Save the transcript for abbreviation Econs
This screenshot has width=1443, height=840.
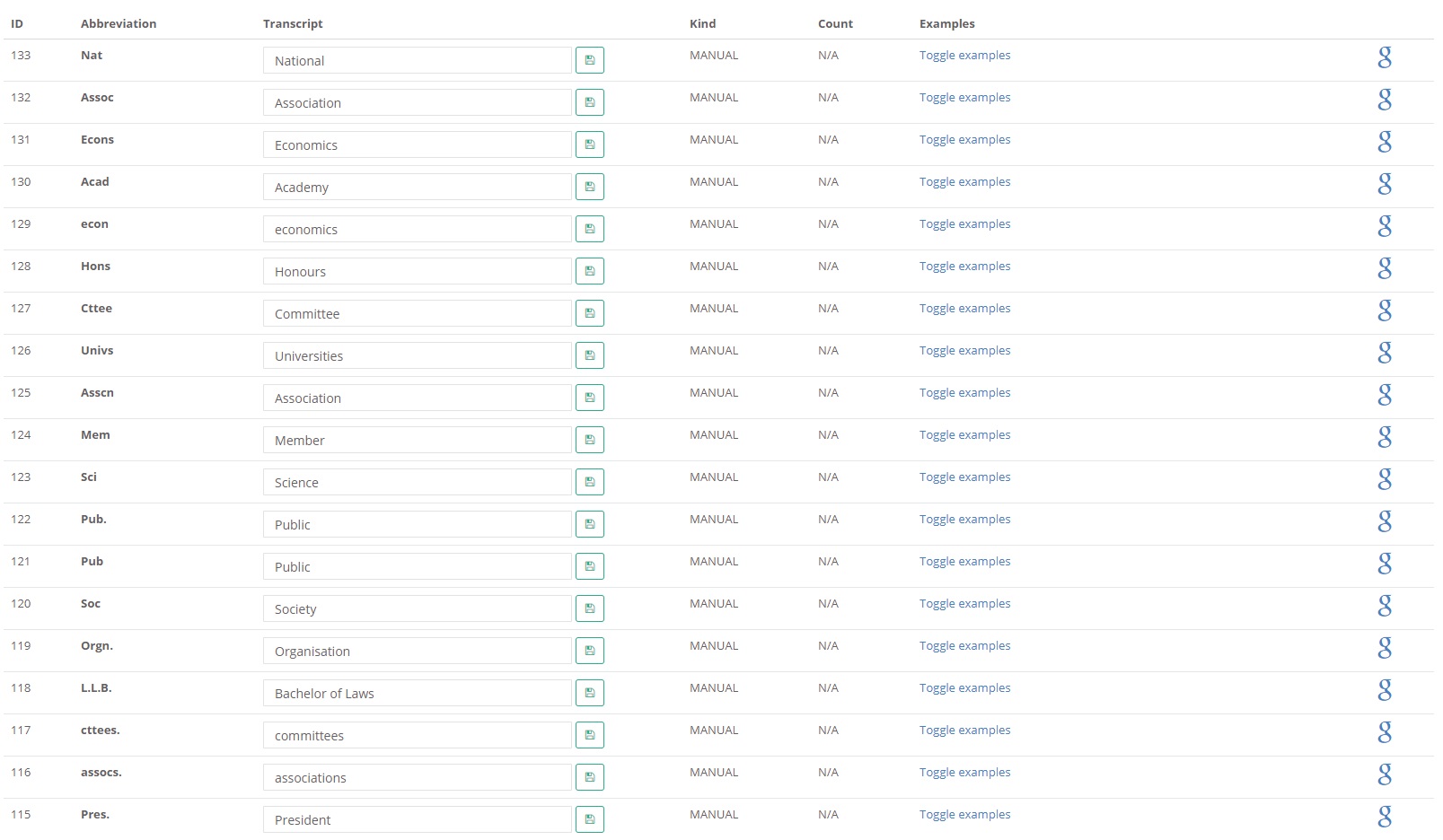590,144
